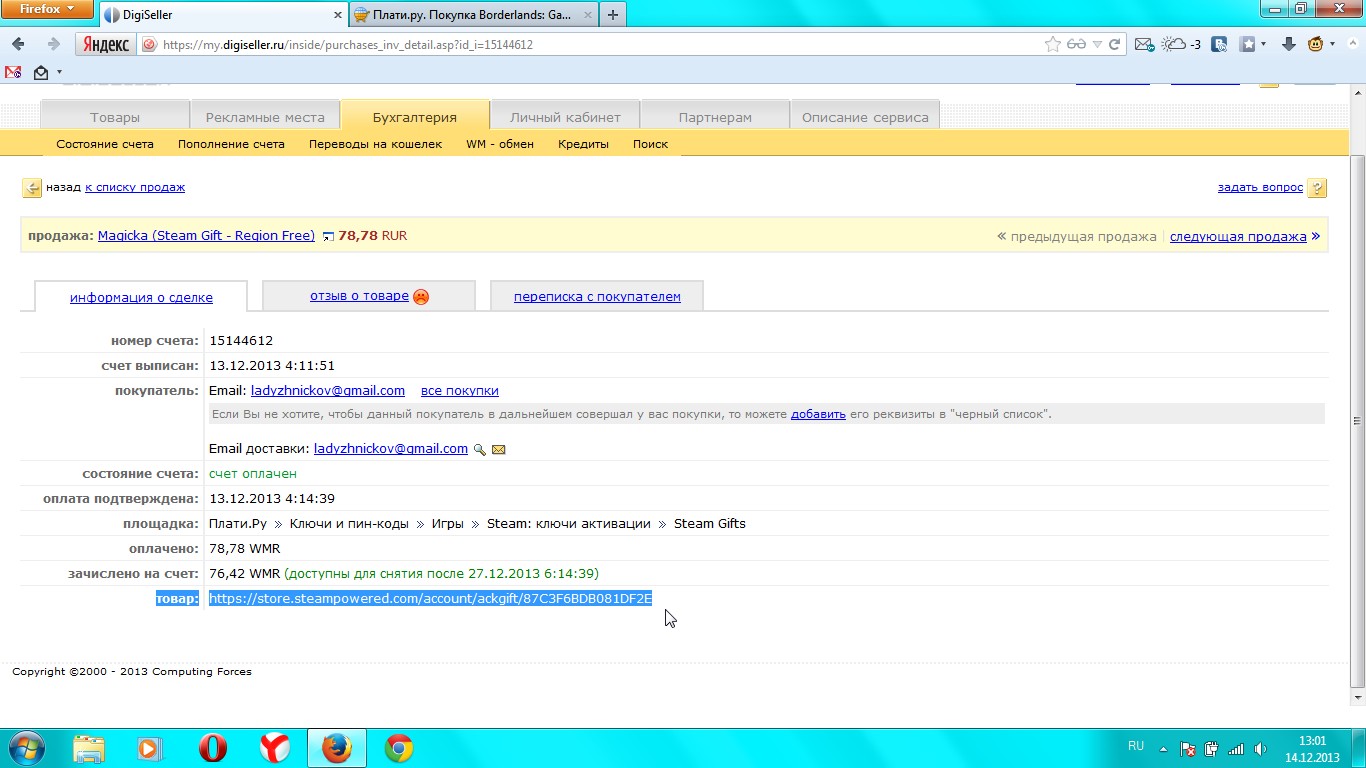Open Gmail notifier icon in bookmarks bar
The image size is (1366, 768).
point(13,72)
